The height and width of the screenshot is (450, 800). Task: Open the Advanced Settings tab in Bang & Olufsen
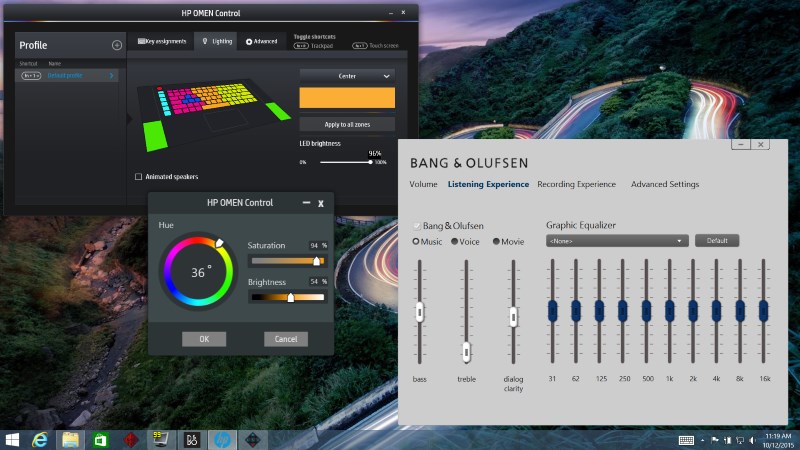click(x=665, y=184)
